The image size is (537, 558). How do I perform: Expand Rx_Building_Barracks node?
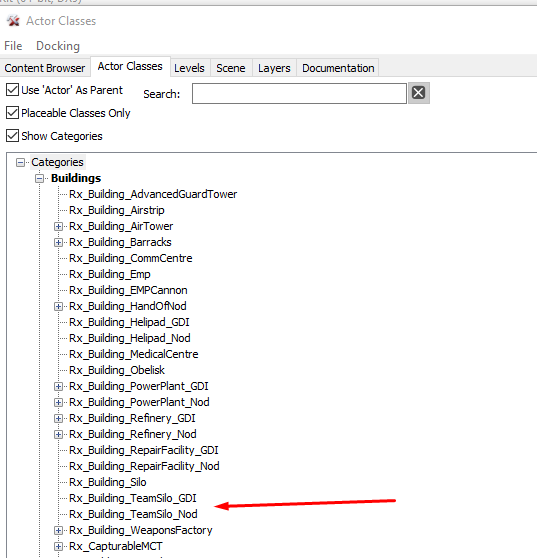[x=58, y=242]
